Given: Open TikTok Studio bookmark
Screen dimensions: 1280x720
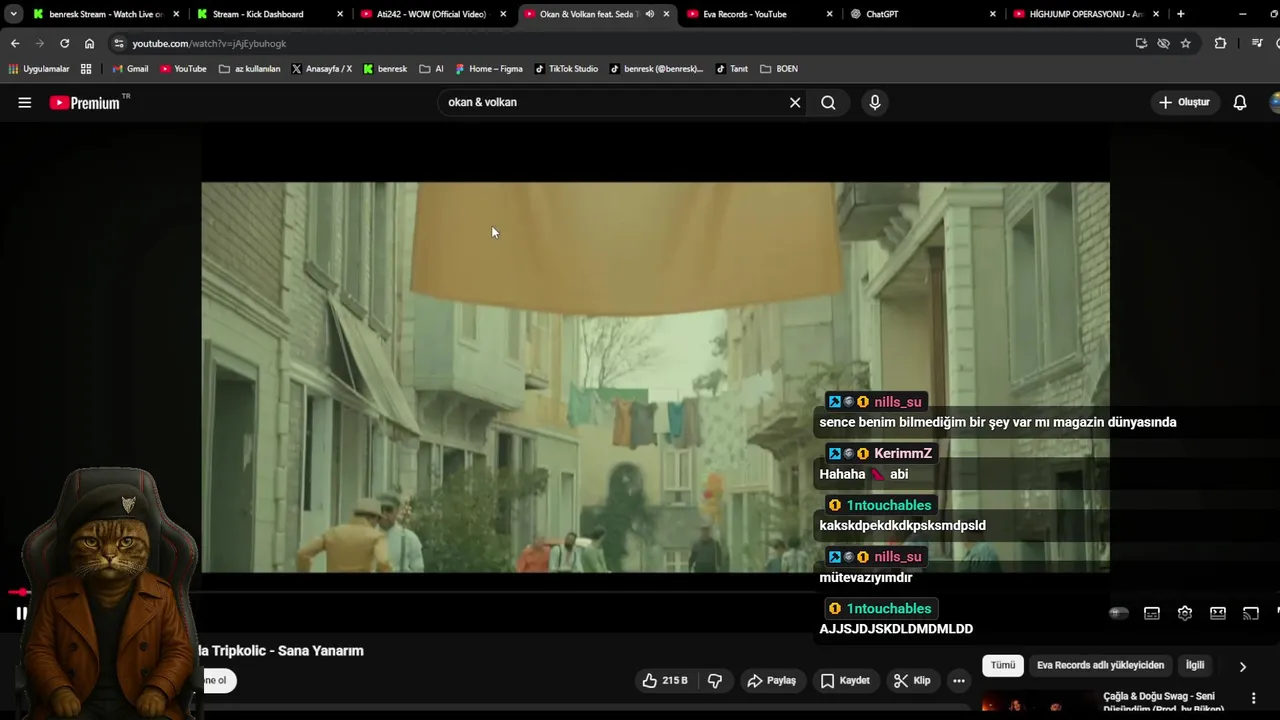Looking at the screenshot, I should pyautogui.click(x=566, y=69).
